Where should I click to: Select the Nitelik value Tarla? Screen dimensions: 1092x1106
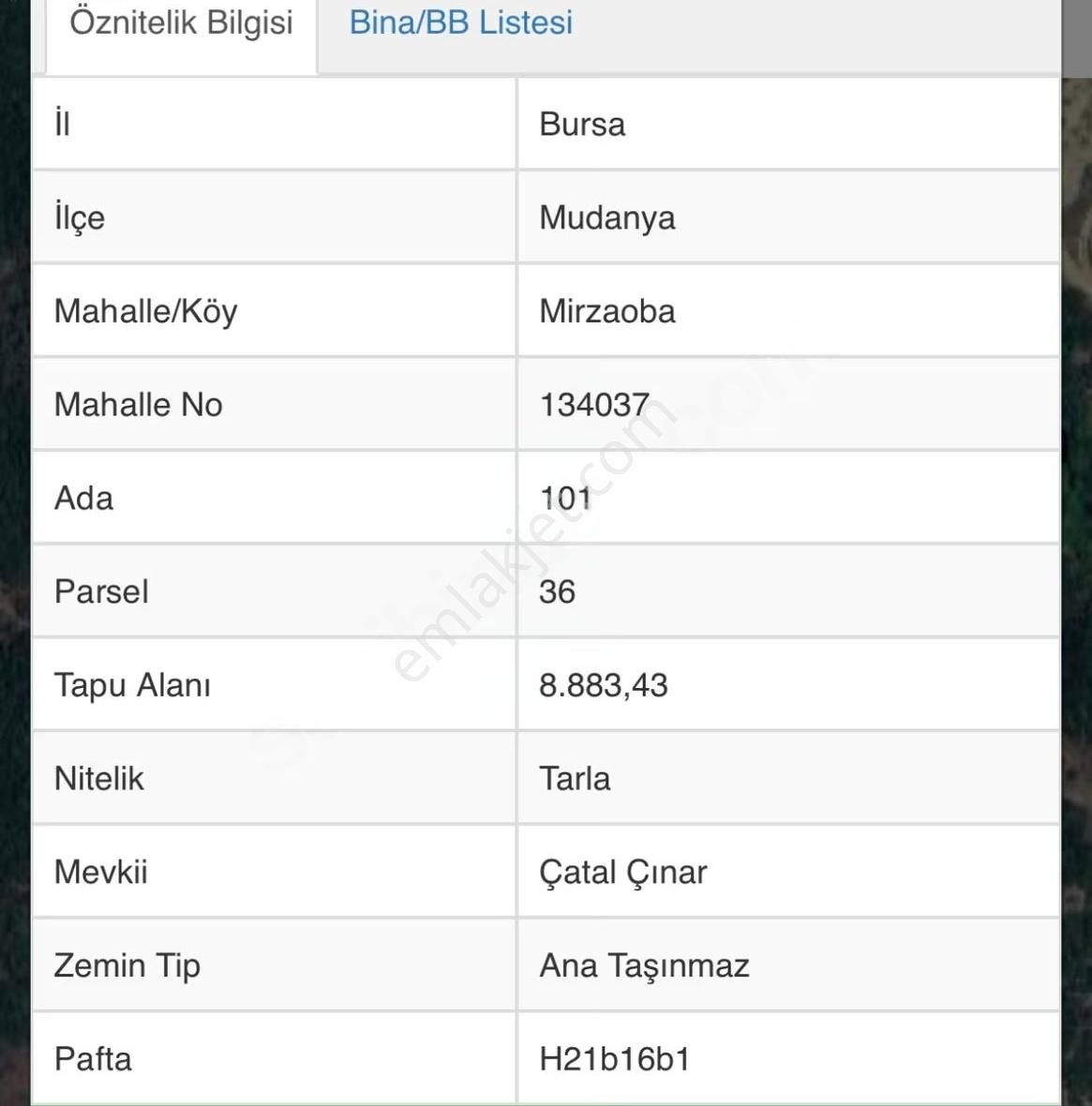click(575, 778)
